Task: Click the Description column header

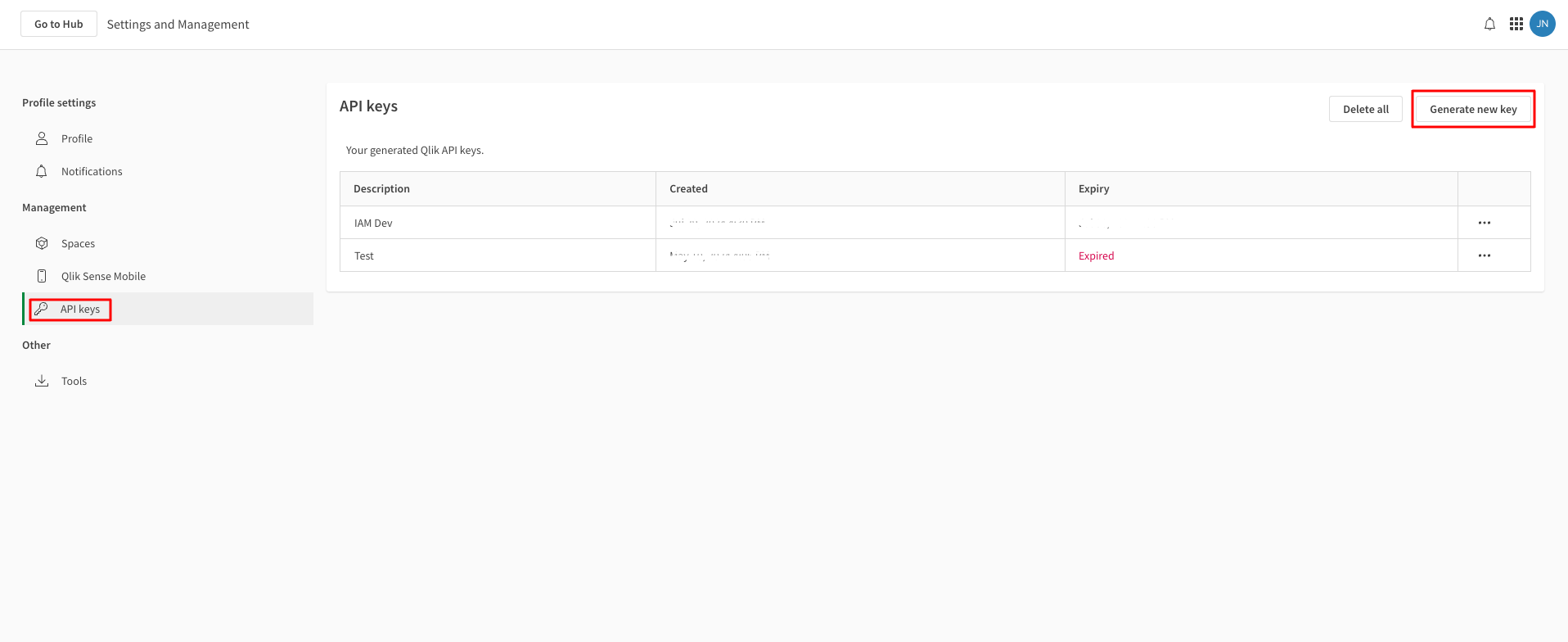Action: point(381,188)
